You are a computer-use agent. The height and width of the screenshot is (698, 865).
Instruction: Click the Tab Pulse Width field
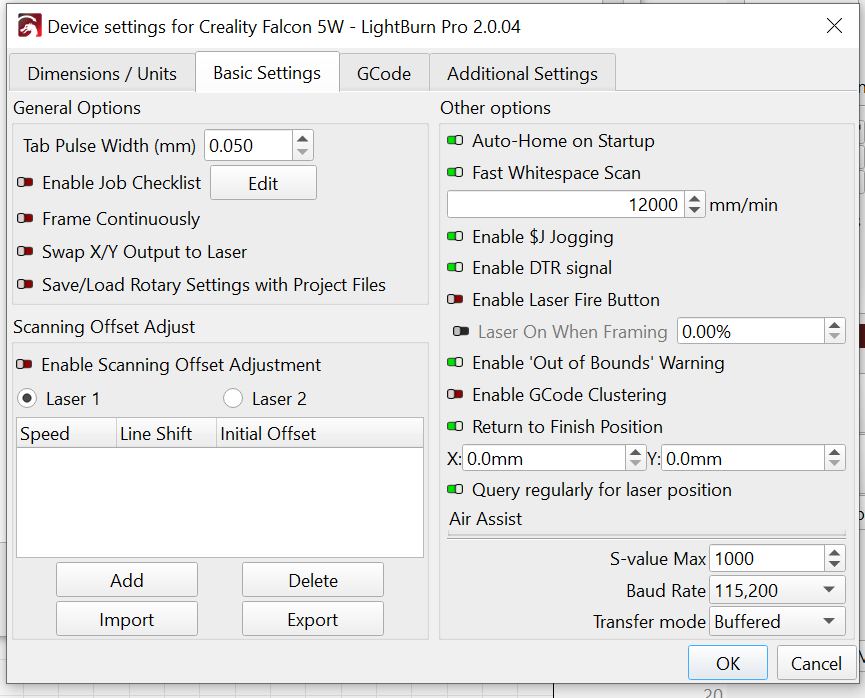pyautogui.click(x=249, y=146)
